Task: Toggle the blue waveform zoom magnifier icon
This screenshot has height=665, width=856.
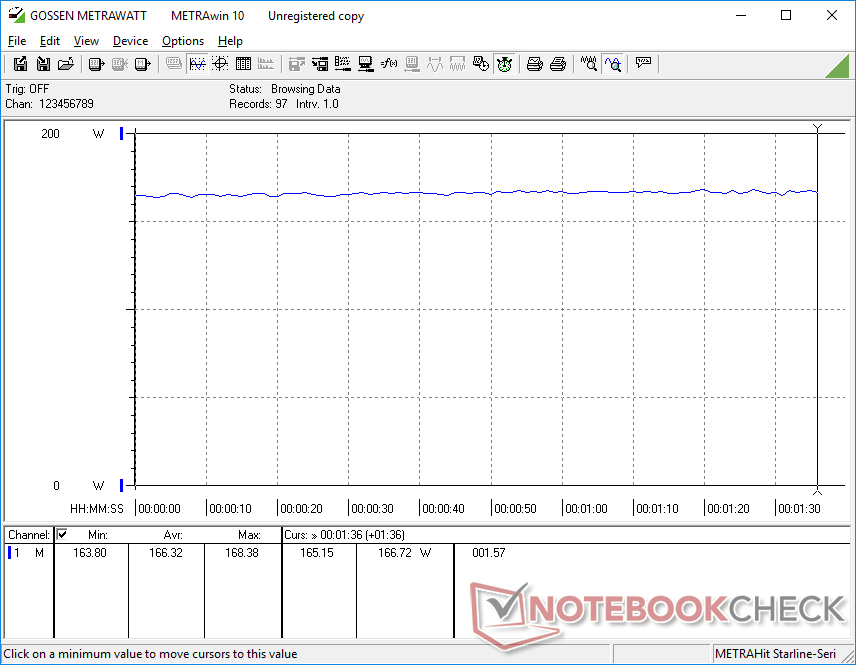Action: (x=613, y=64)
